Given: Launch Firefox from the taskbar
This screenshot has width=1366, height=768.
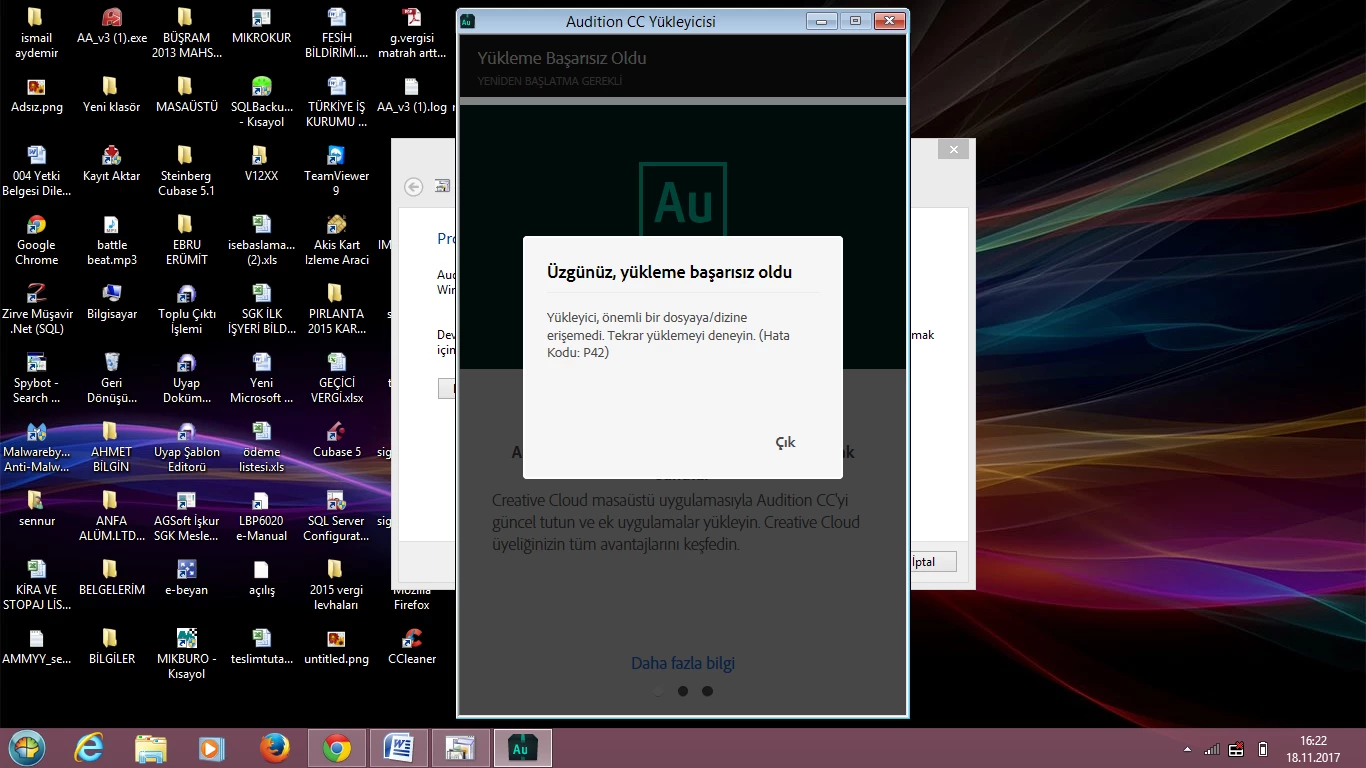Looking at the screenshot, I should click(274, 748).
